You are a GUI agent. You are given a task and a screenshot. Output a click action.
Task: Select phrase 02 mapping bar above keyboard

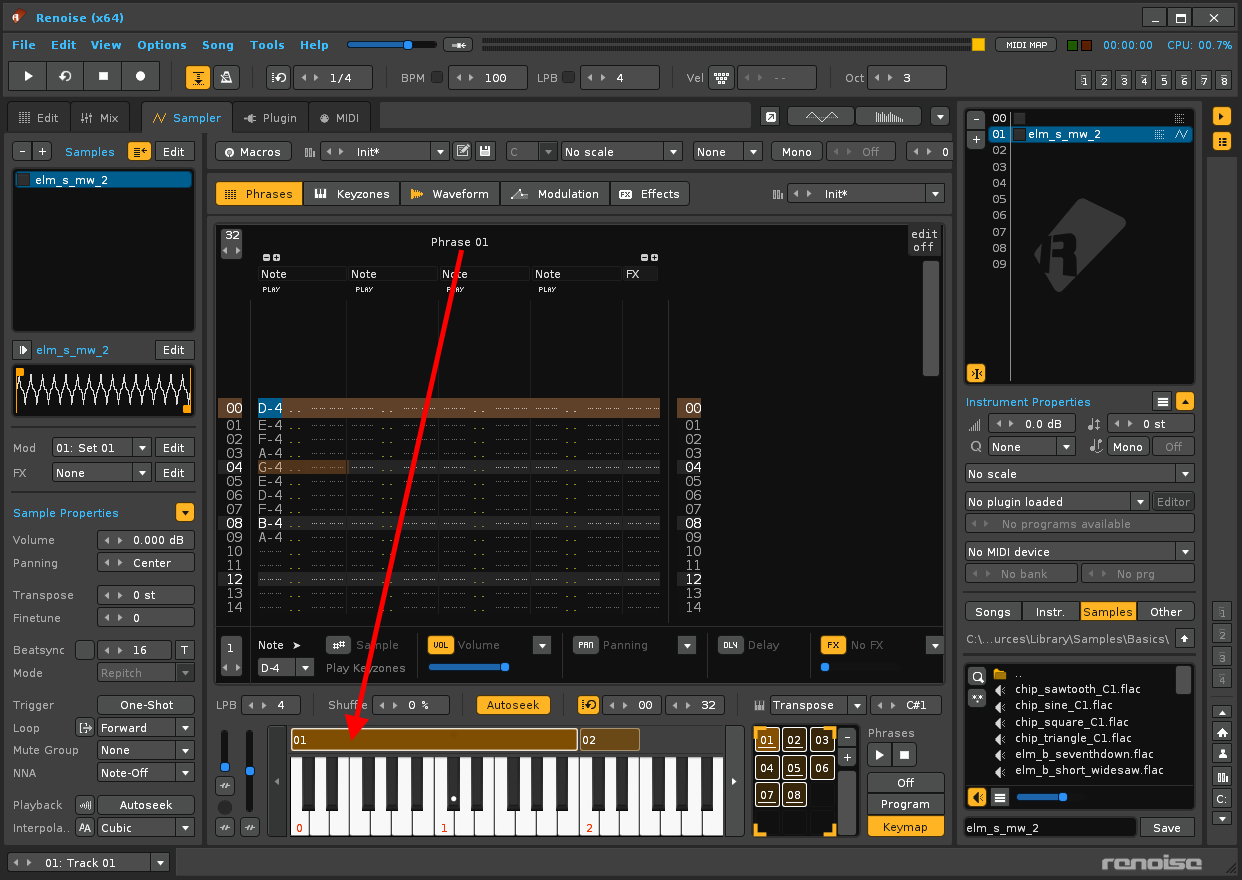click(609, 740)
